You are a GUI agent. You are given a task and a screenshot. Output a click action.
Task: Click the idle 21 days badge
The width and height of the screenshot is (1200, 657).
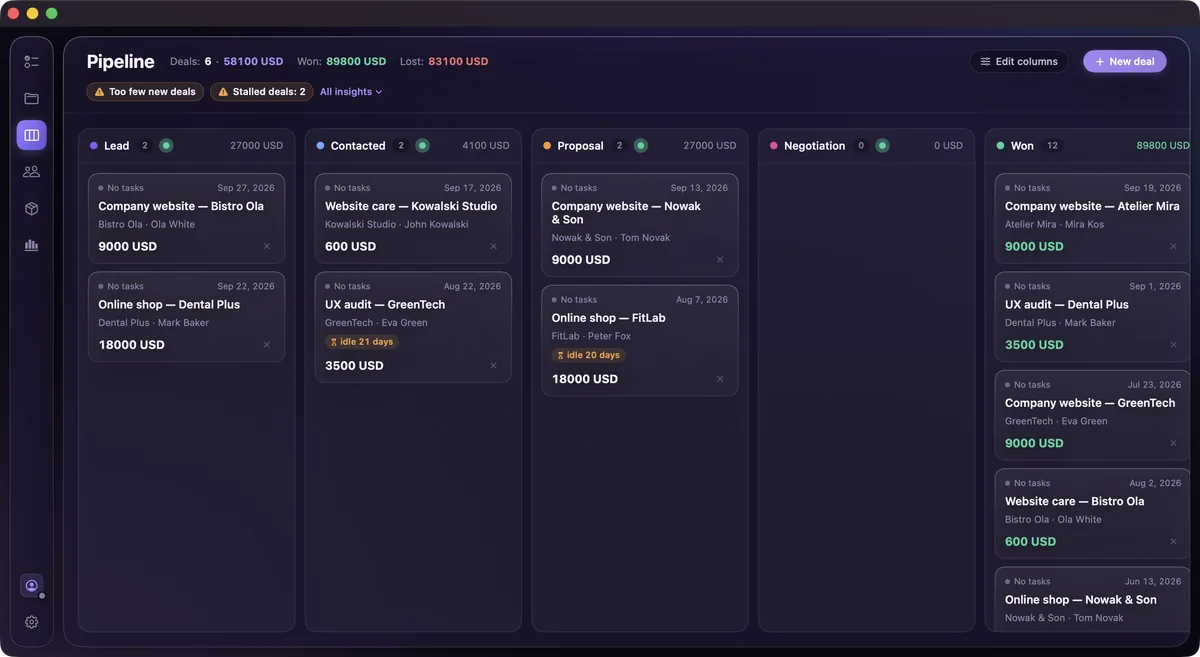(362, 342)
